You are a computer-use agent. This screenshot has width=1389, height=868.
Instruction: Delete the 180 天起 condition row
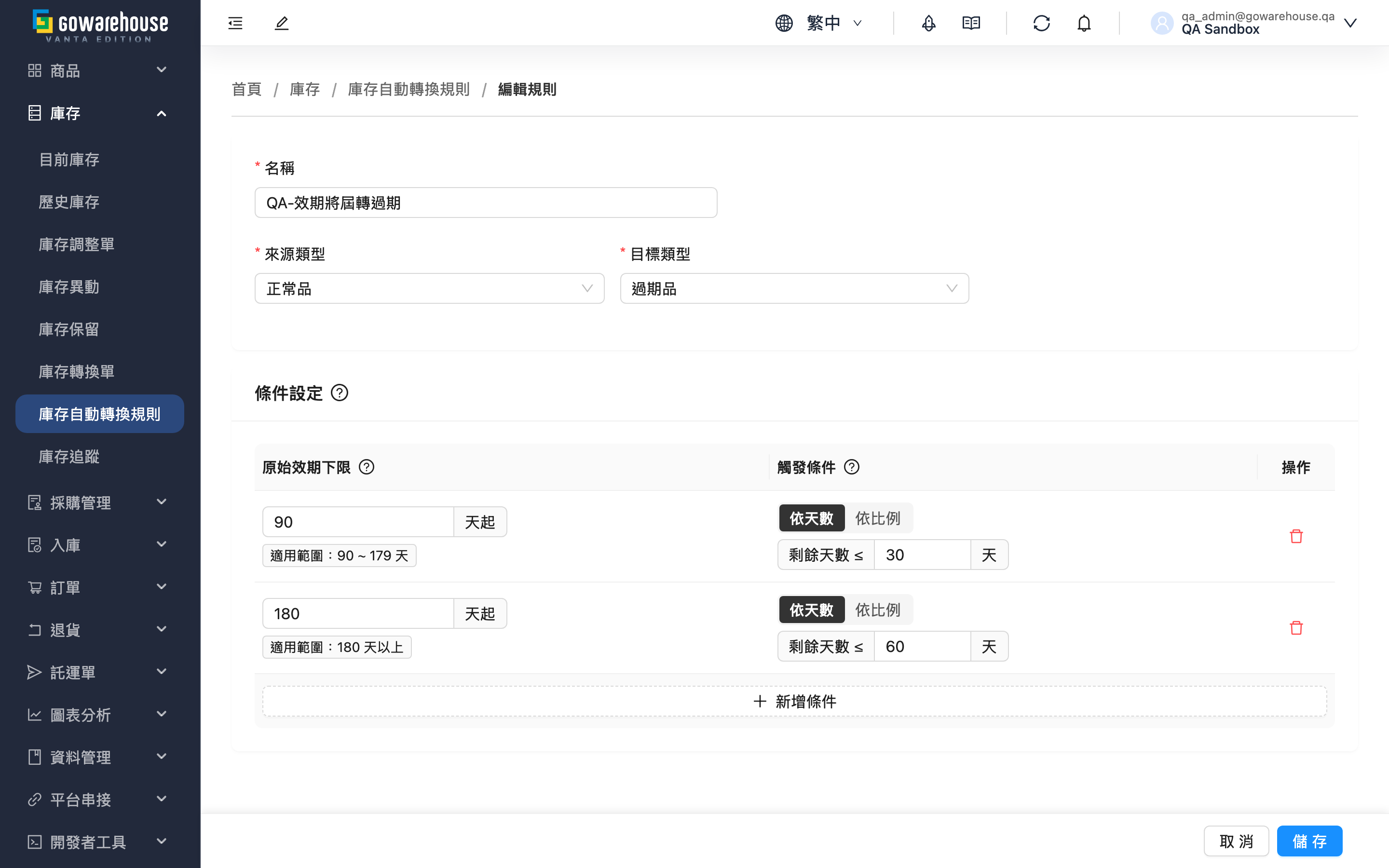tap(1296, 627)
